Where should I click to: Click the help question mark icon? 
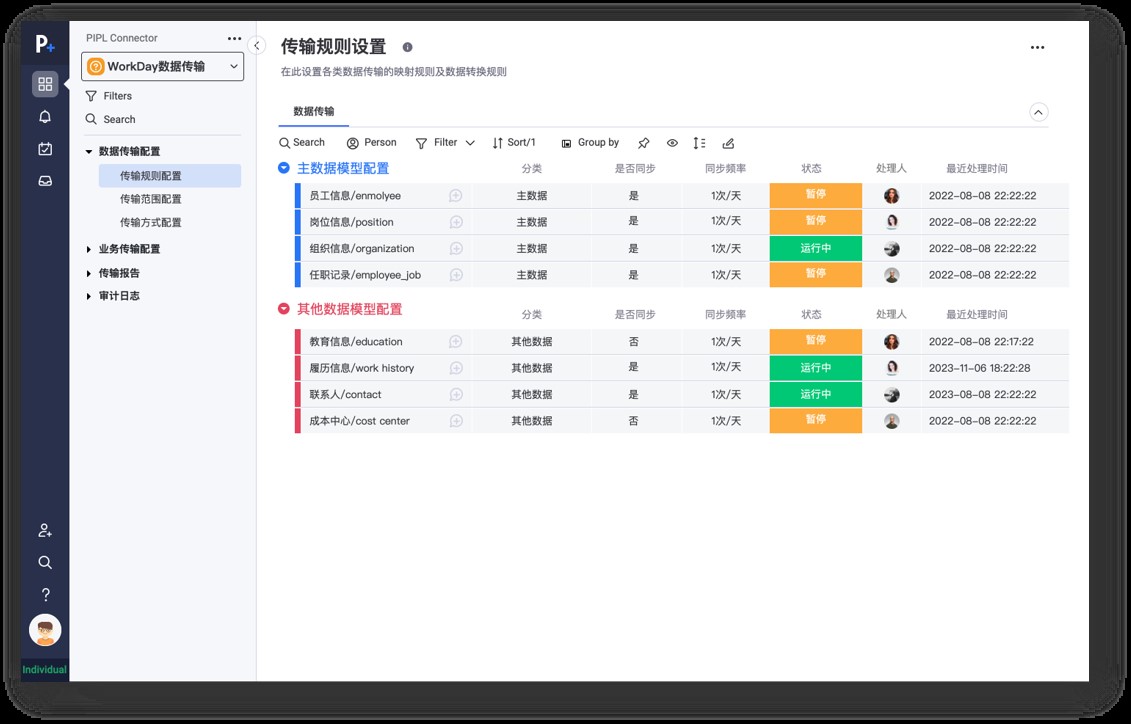pos(45,594)
